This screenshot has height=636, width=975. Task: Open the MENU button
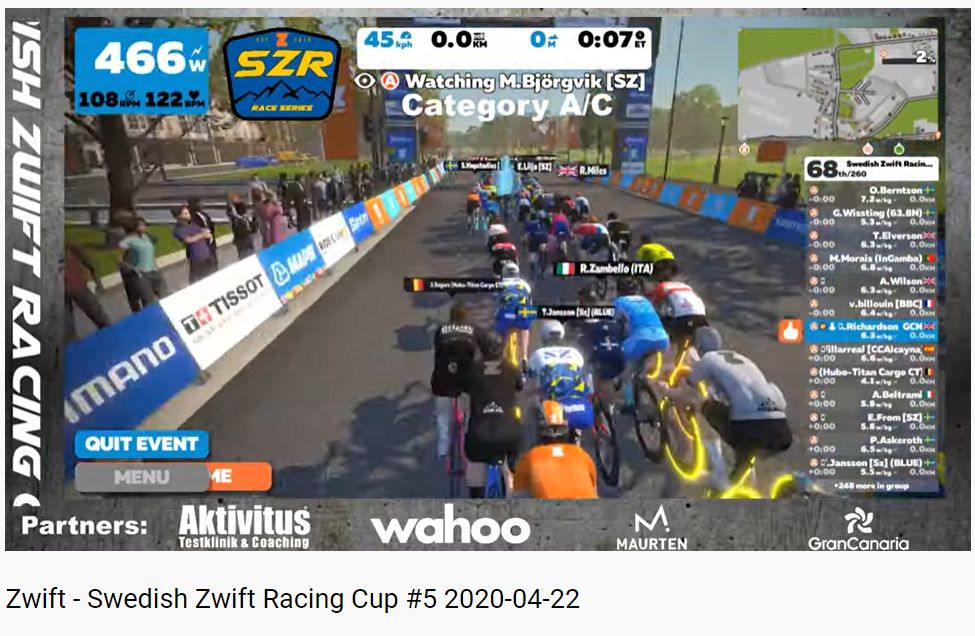[x=142, y=477]
